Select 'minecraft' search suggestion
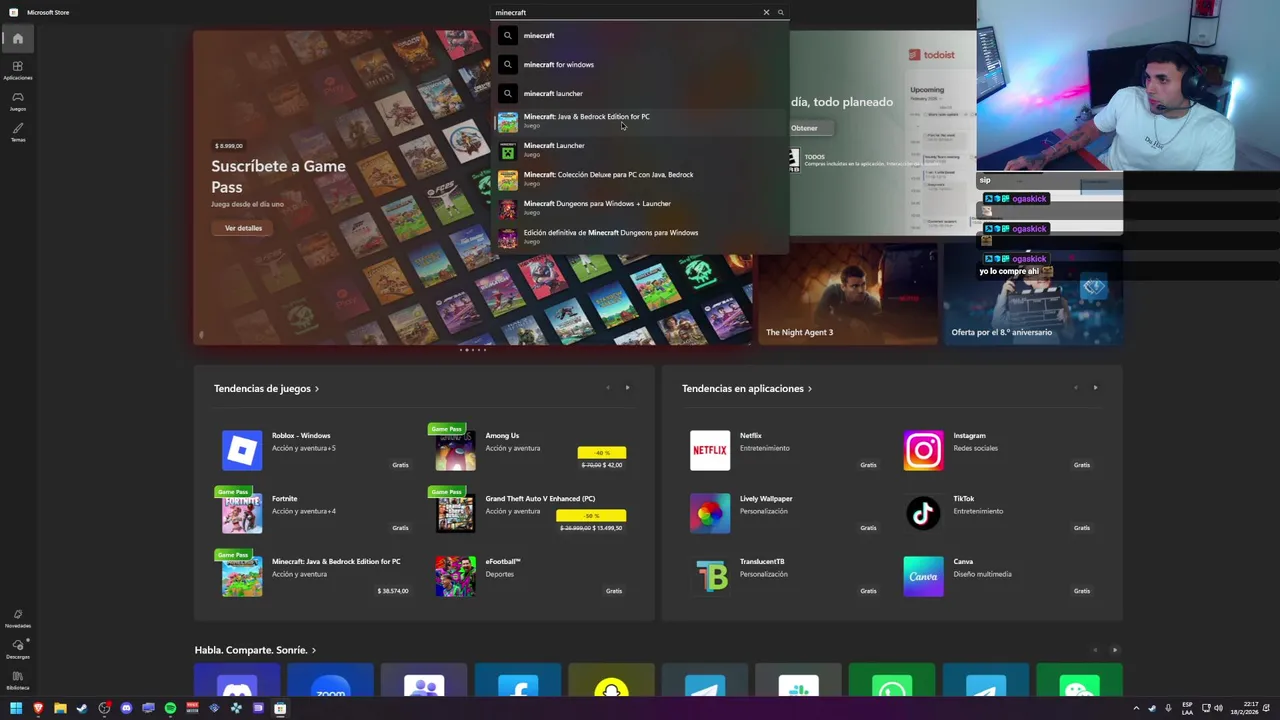Viewport: 1280px width, 720px height. click(640, 35)
